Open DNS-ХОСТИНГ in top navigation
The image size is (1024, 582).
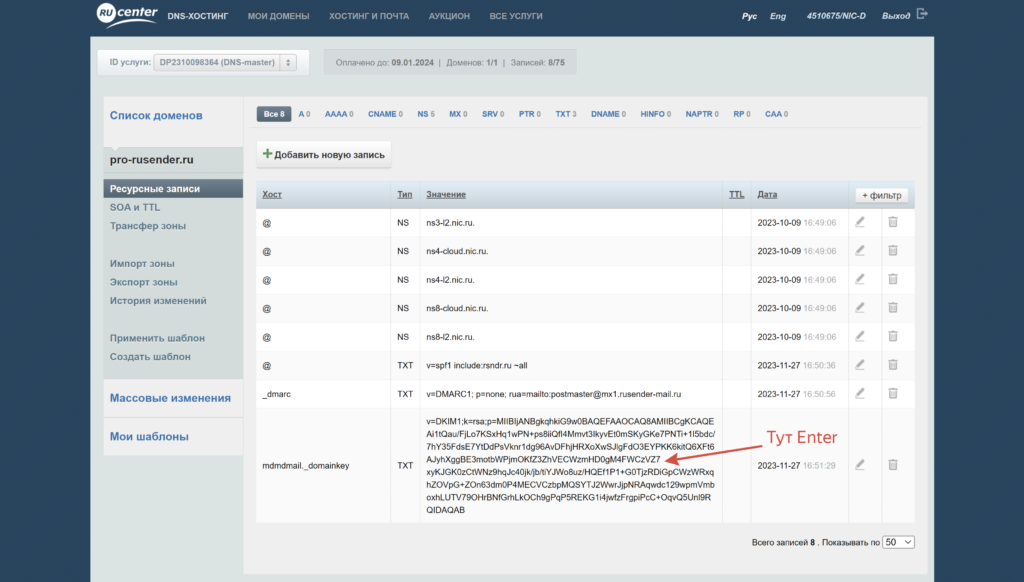pyautogui.click(x=198, y=16)
